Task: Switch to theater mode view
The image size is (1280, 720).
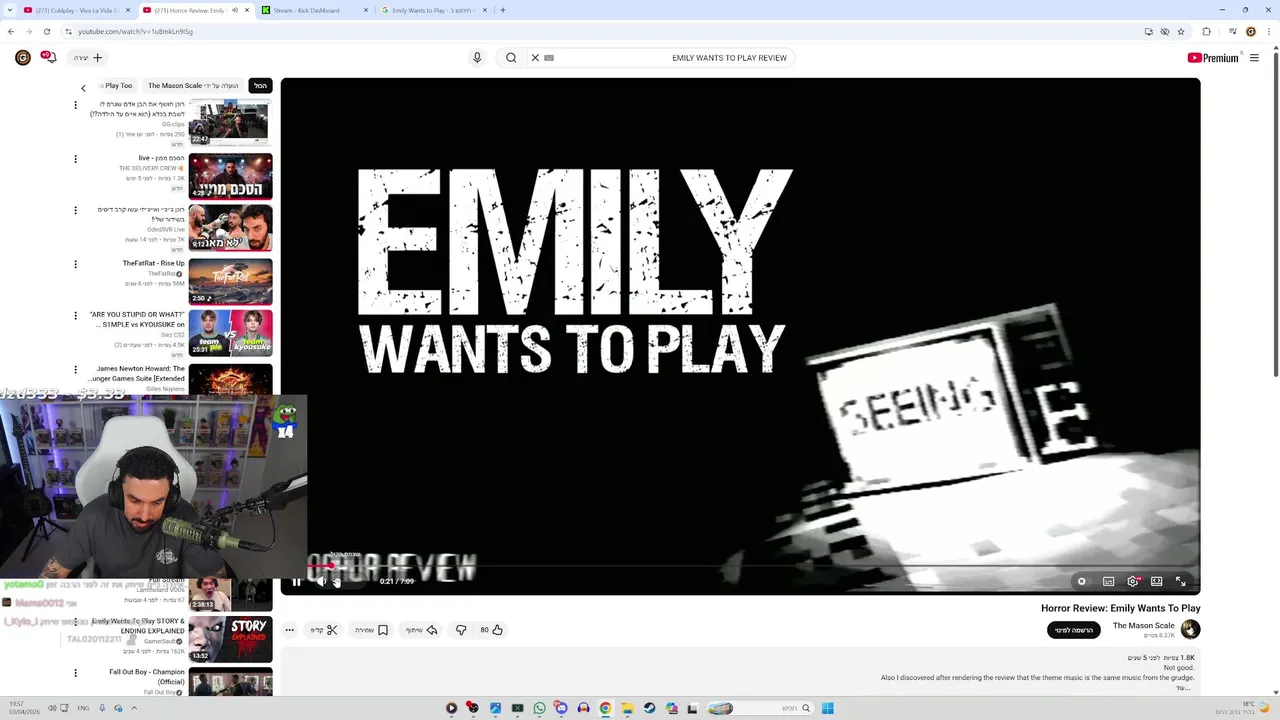Action: click(x=1156, y=581)
